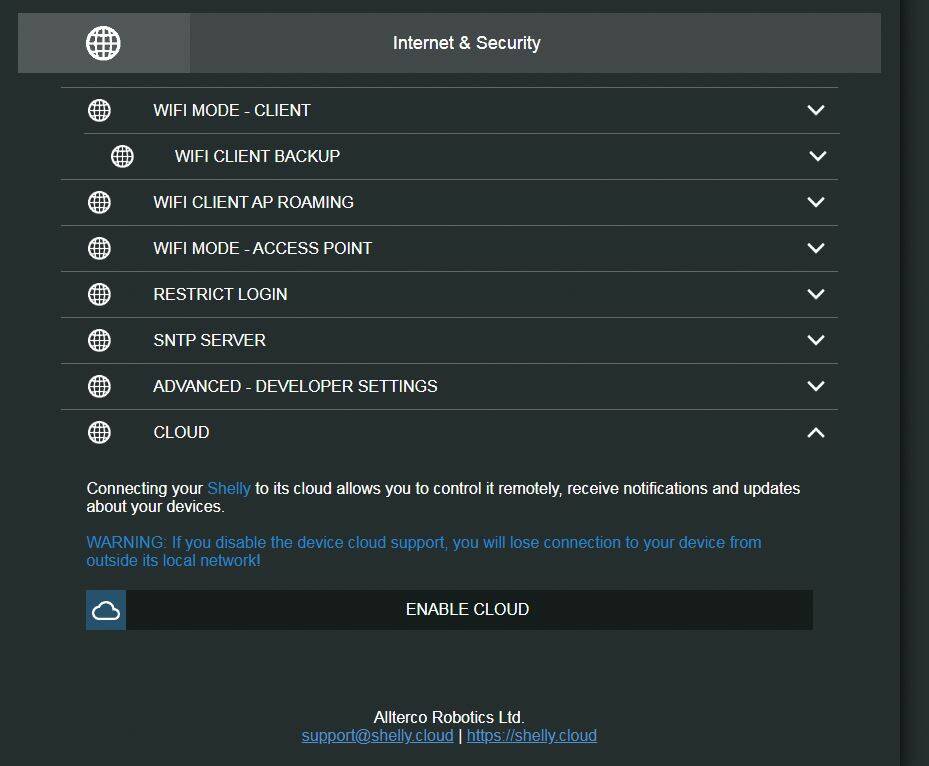Collapse the CLOUD section chevron
929x766 pixels.
[x=816, y=432]
